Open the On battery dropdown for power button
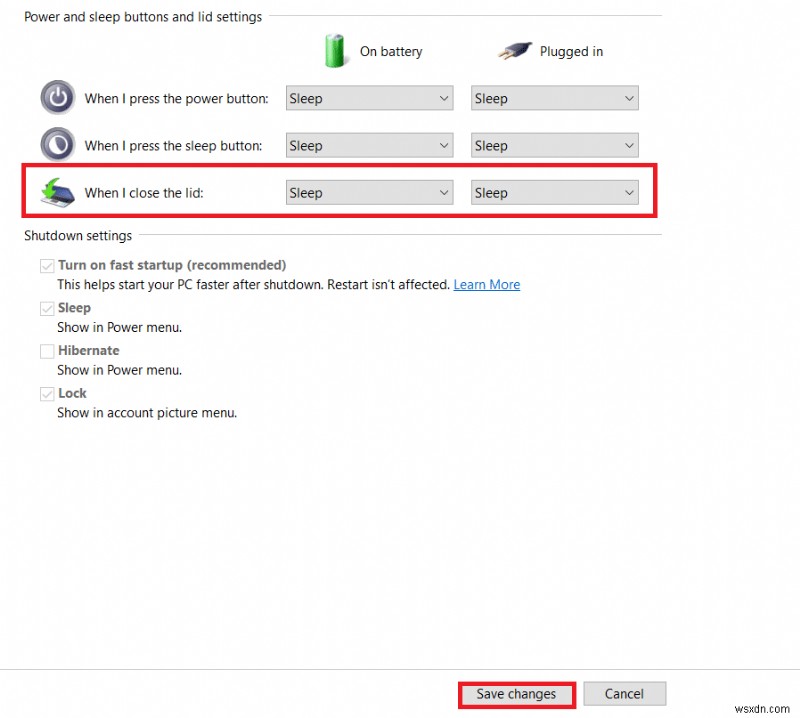 coord(368,97)
